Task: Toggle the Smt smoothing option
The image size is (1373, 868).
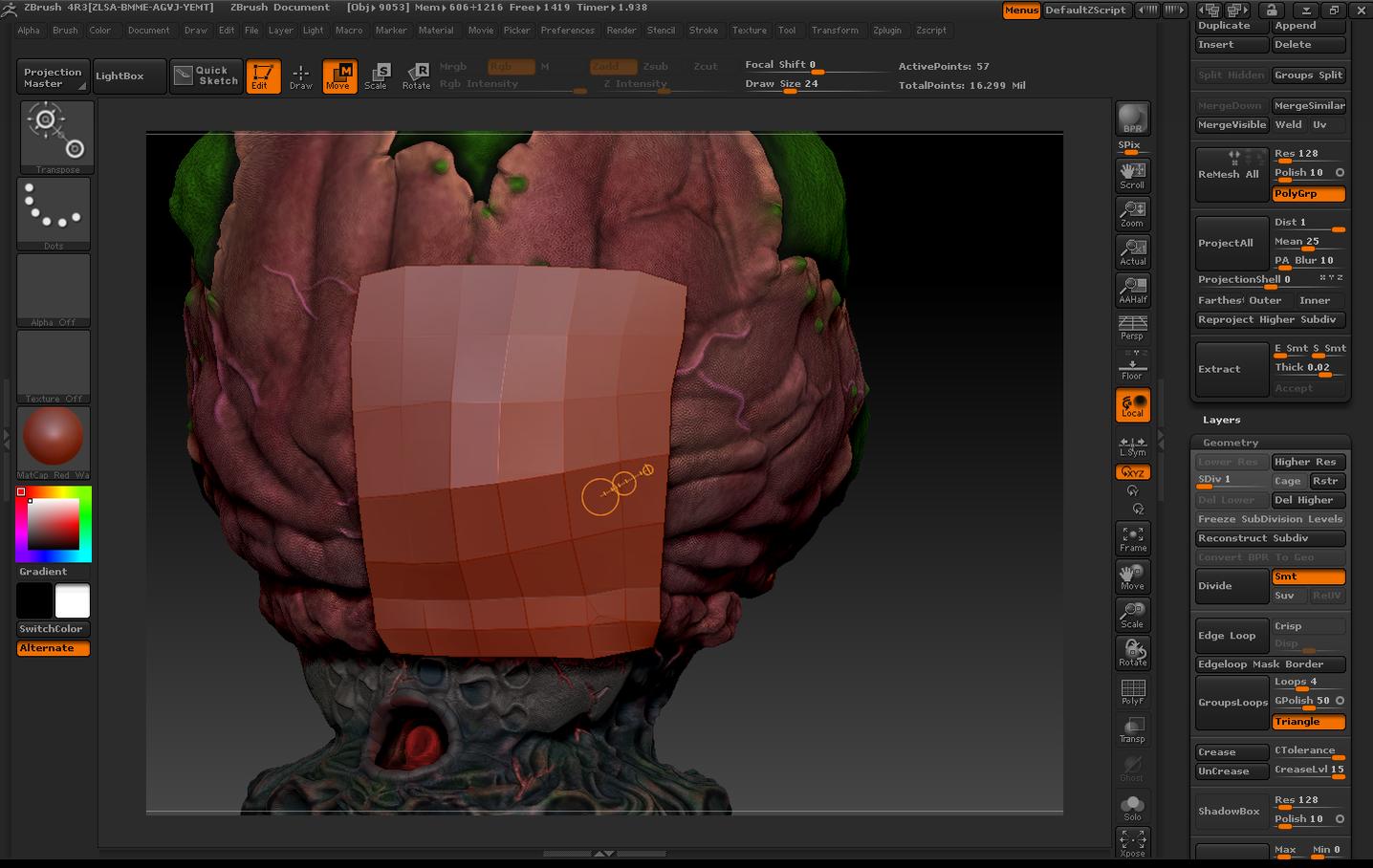Action: [x=1308, y=576]
